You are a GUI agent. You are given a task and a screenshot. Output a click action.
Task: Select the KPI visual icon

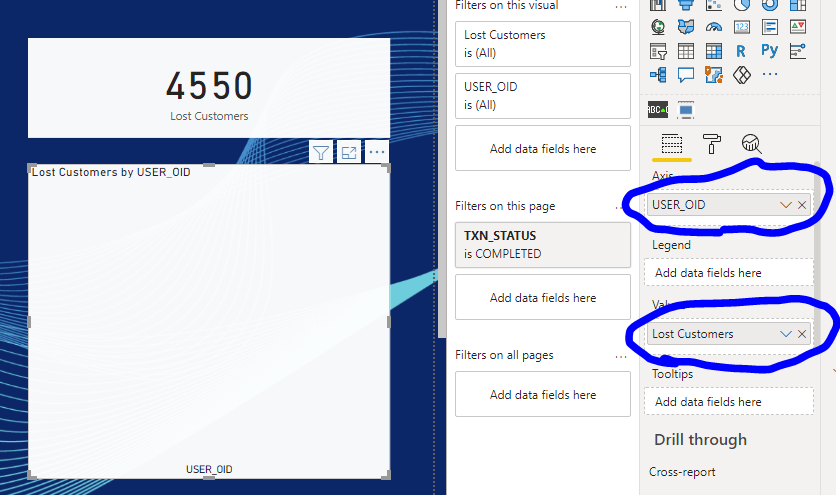point(798,26)
